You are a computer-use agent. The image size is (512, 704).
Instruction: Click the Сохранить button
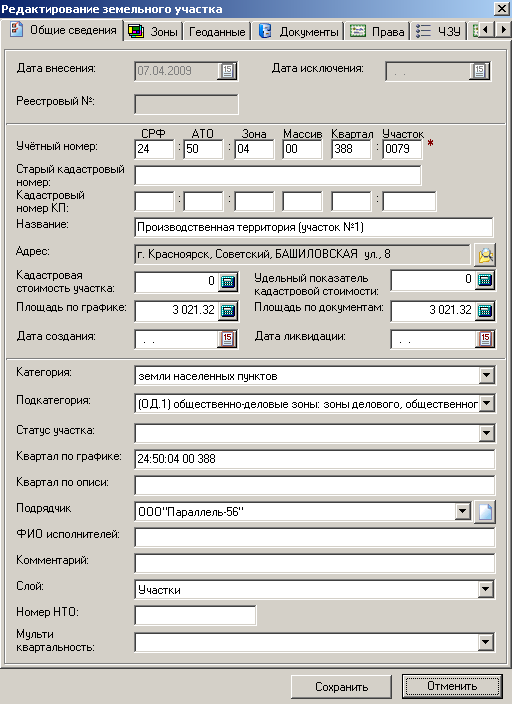click(x=341, y=686)
